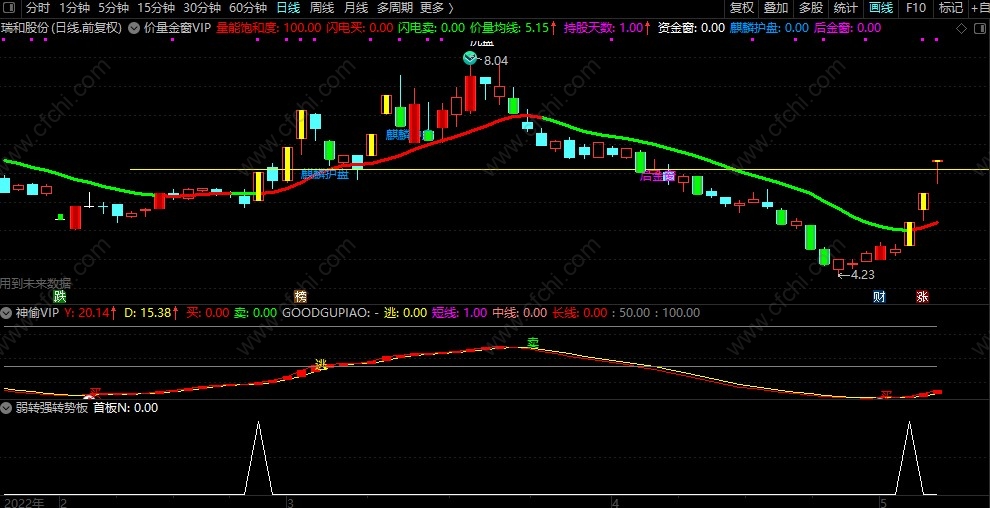The width and height of the screenshot is (990, 508).
Task: Click the 复权 adjustment button
Action: click(x=741, y=8)
